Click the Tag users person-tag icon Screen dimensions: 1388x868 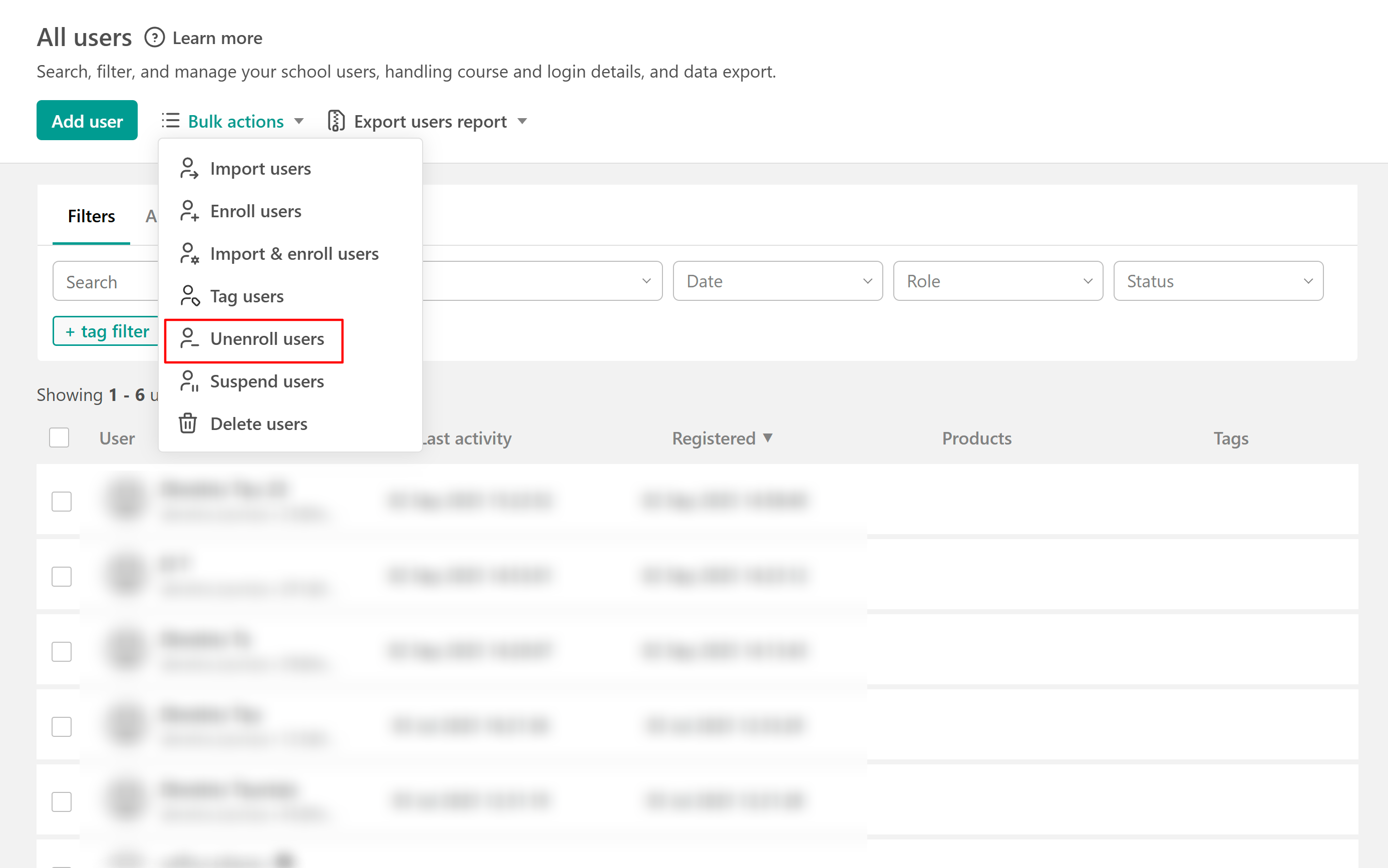pos(189,296)
